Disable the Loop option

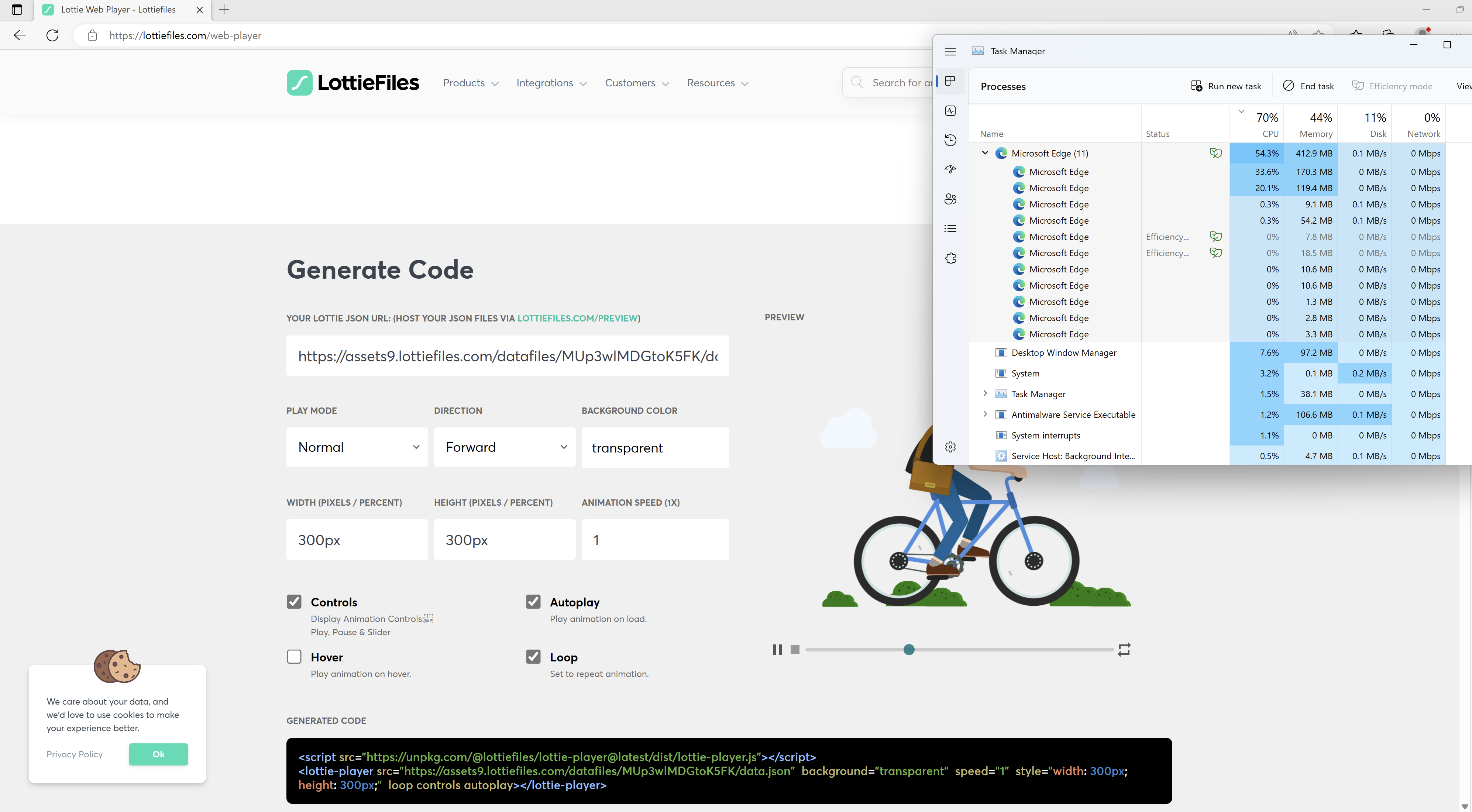tap(533, 657)
